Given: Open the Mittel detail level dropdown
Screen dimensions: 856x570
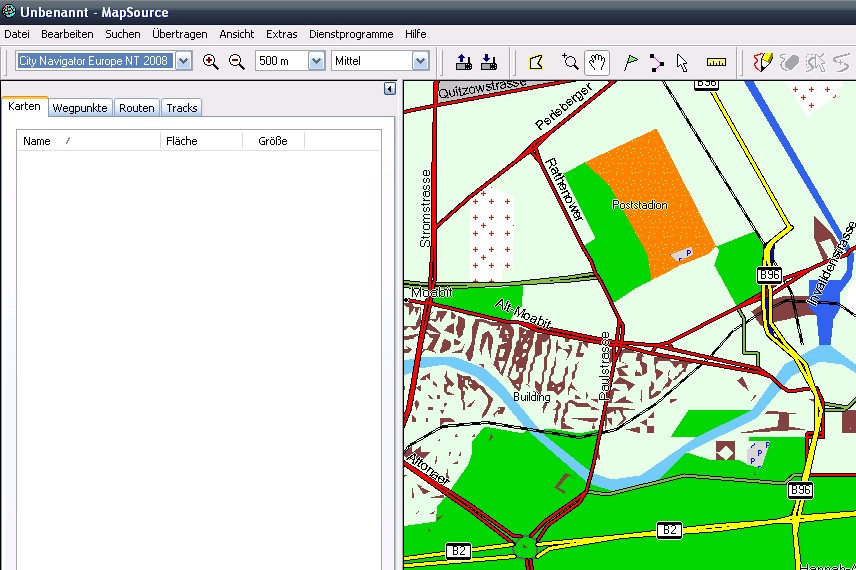Looking at the screenshot, I should coord(421,61).
